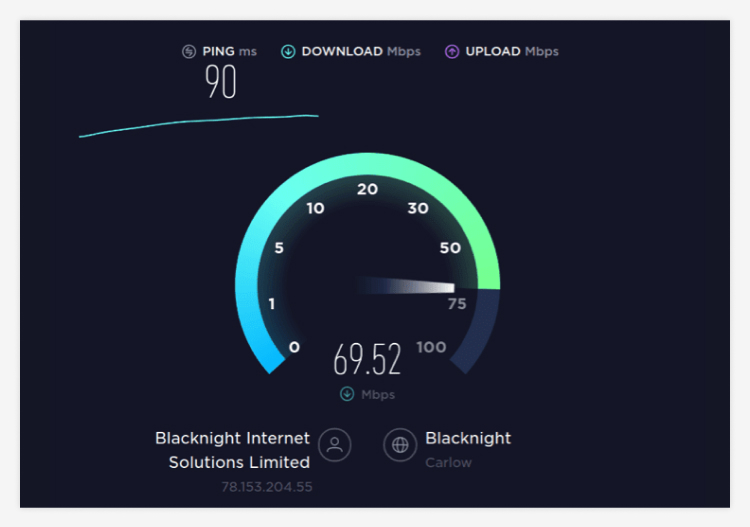Click the ping icon beside PING ms
Screen dimensions: 750x527
pyautogui.click(x=189, y=52)
